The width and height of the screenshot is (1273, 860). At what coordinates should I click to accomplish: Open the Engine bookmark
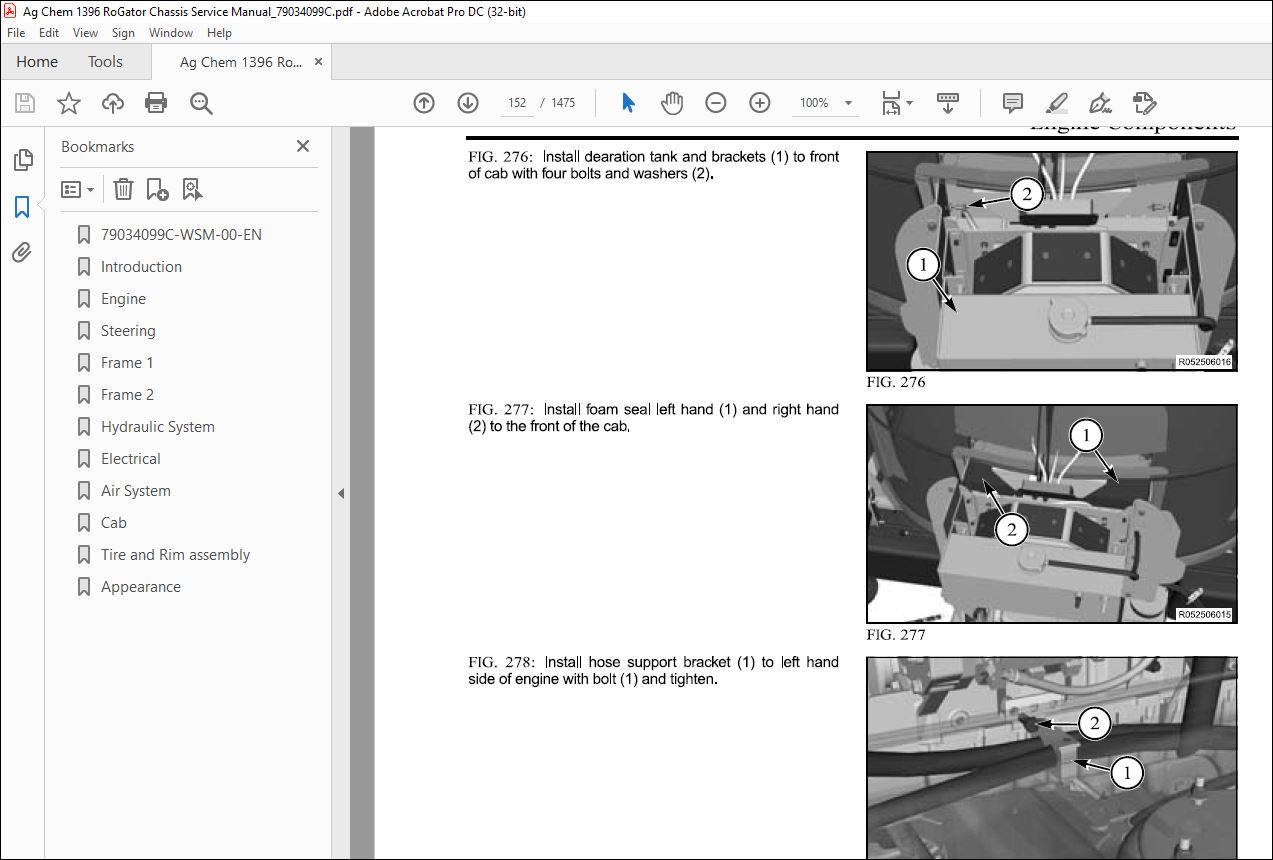123,299
